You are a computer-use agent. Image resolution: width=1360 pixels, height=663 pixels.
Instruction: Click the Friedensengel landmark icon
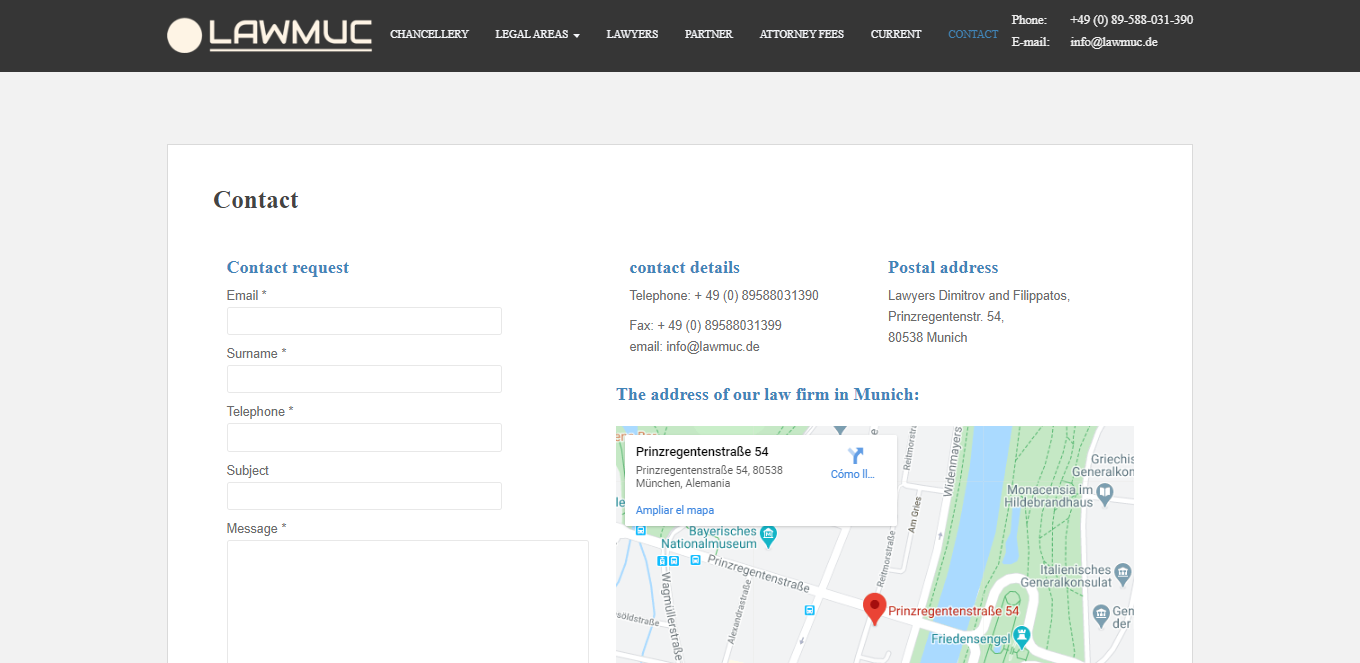pyautogui.click(x=1021, y=635)
